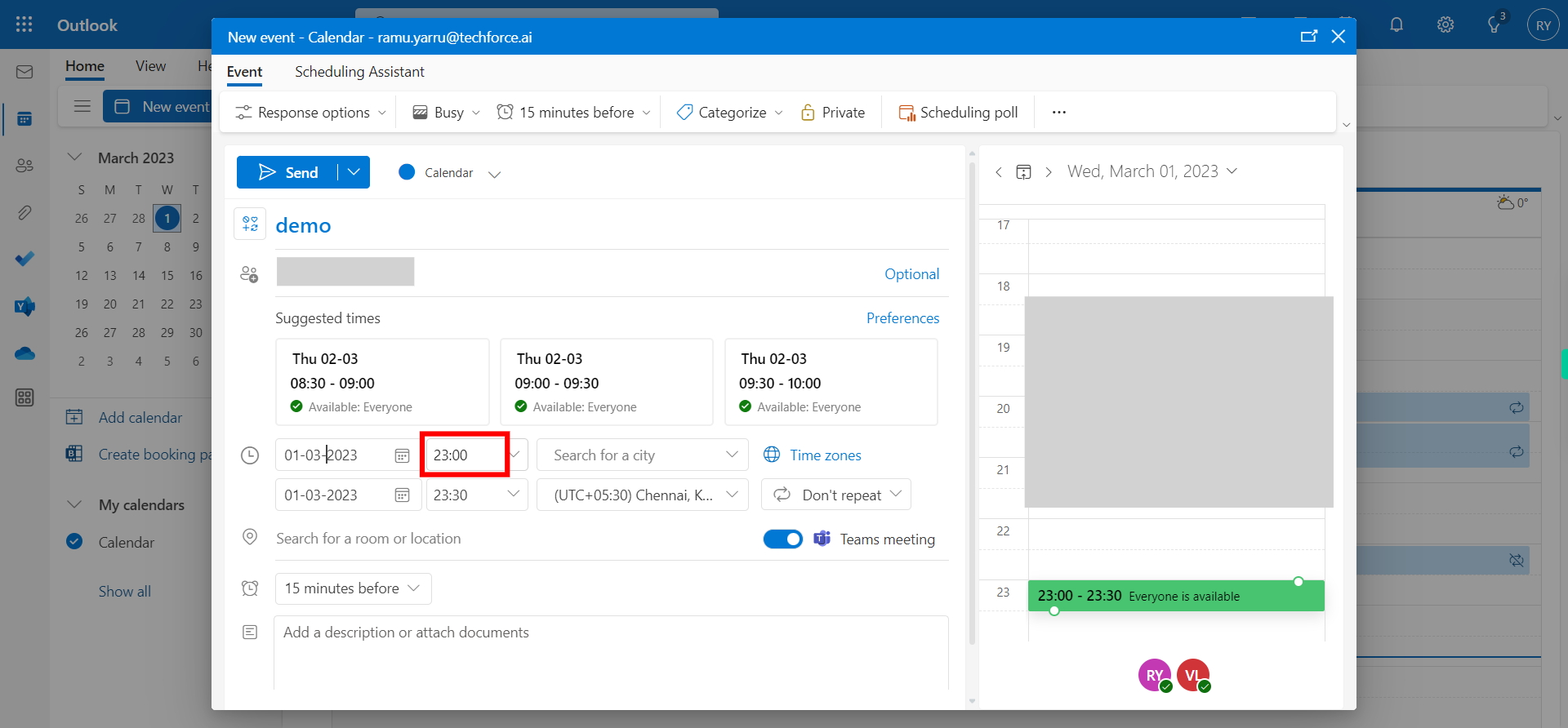Collapse March 2023 mini calendar

coord(74,157)
